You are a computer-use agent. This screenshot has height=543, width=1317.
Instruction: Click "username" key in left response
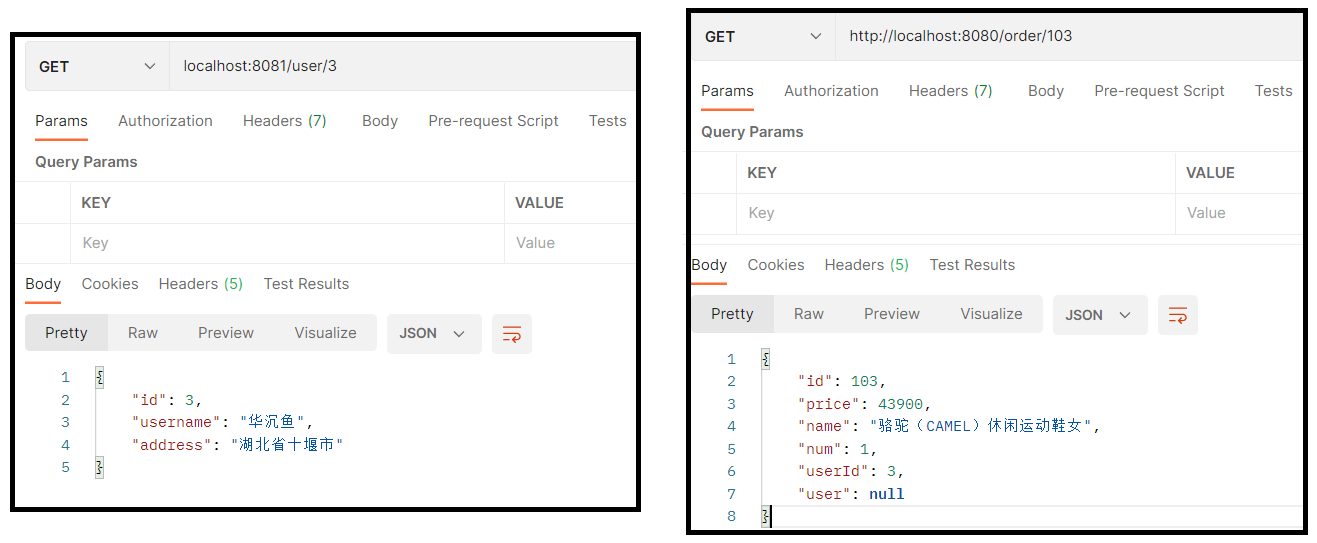pyautogui.click(x=177, y=423)
